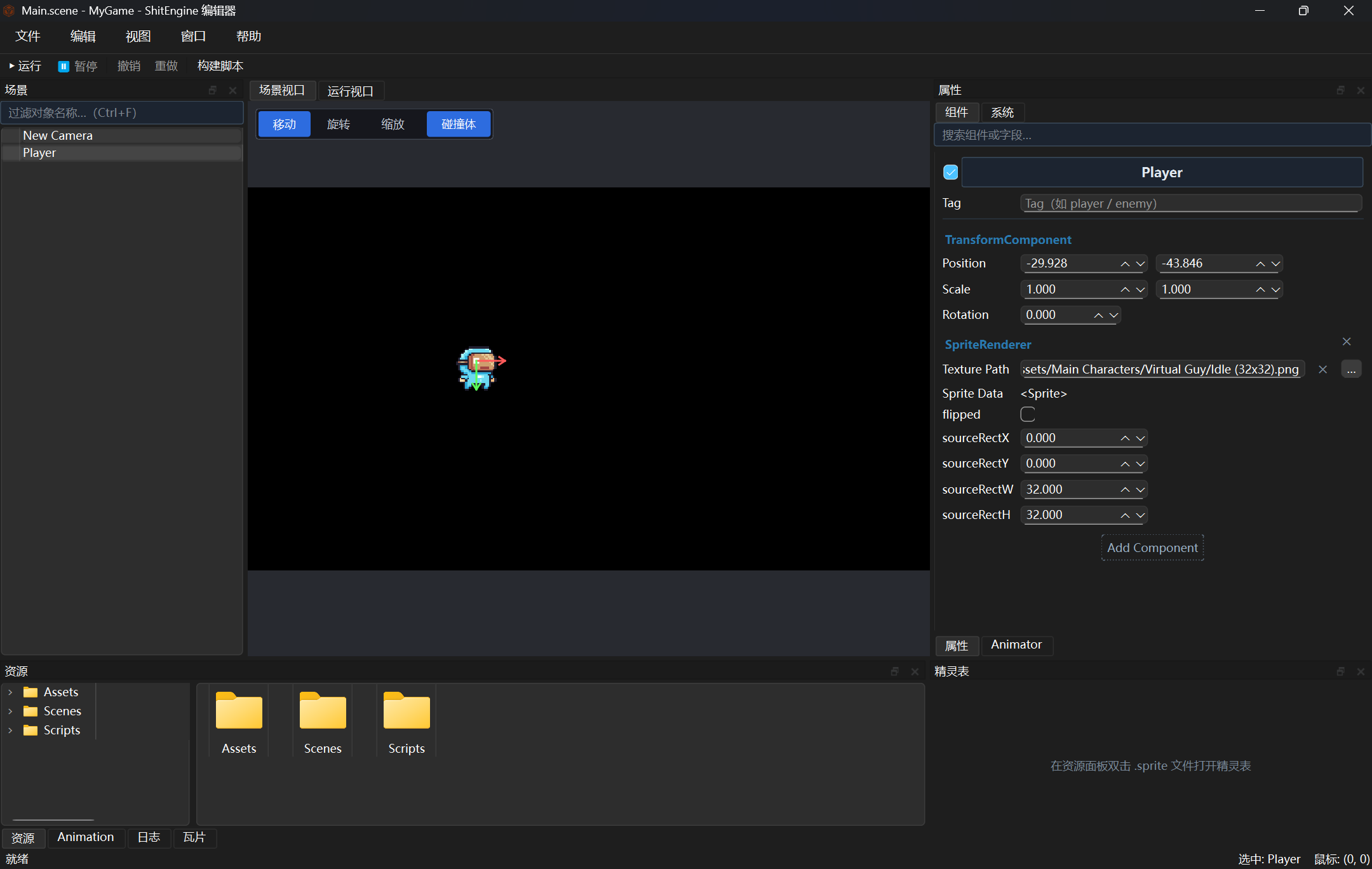Toggle the Player enabled checkbox
The width and height of the screenshot is (1372, 869).
950,172
